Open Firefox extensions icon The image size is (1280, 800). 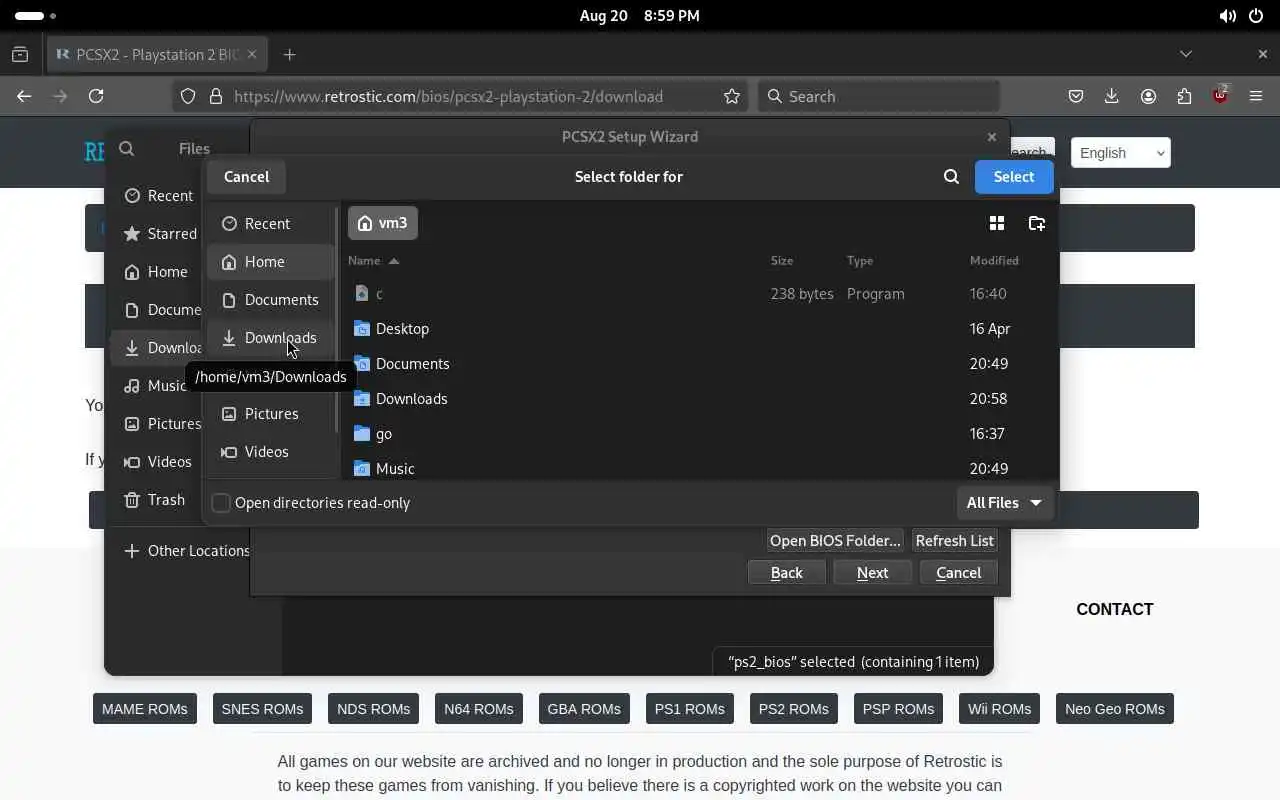1184,96
